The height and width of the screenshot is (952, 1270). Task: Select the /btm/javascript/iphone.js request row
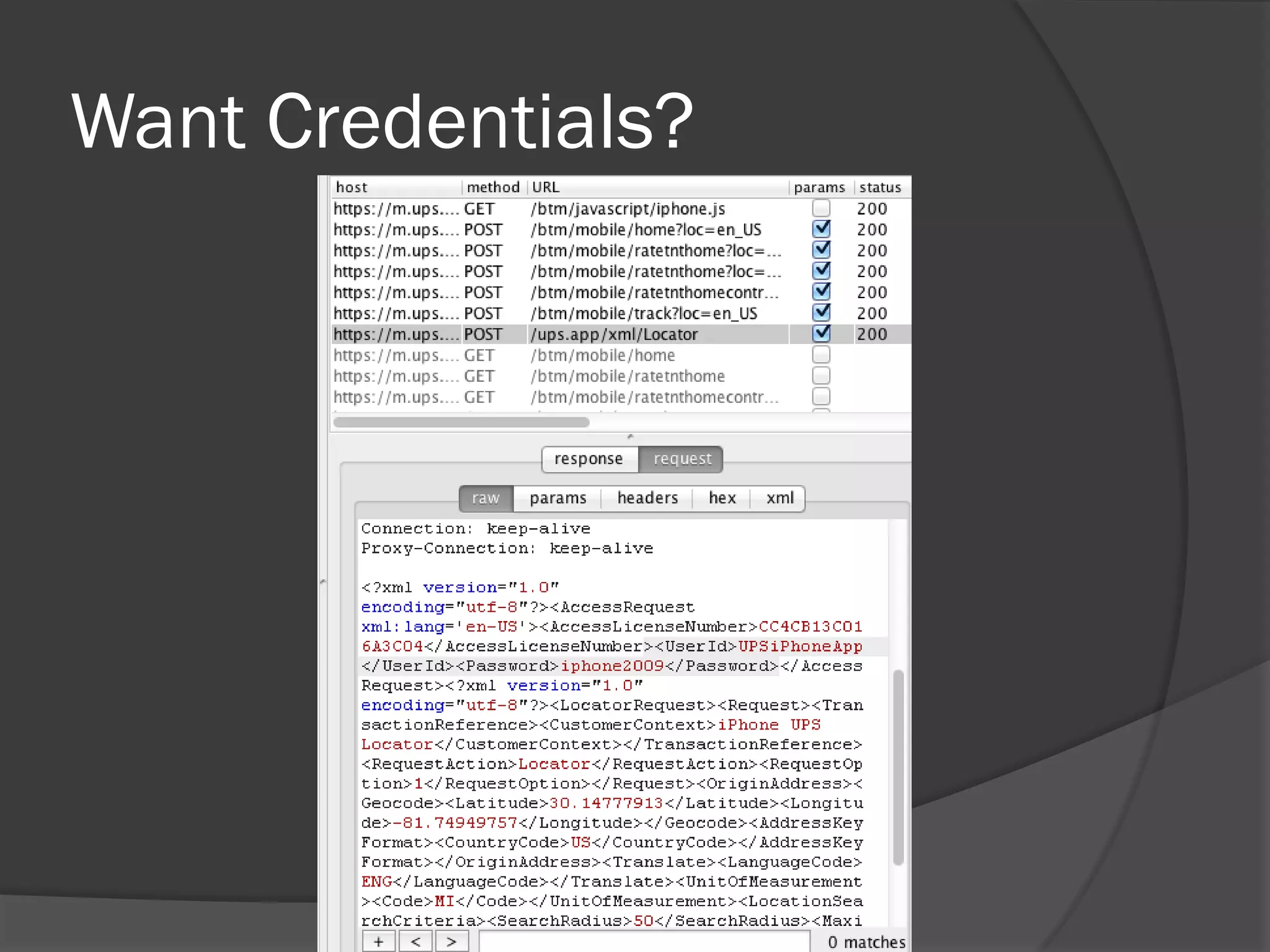click(621, 209)
